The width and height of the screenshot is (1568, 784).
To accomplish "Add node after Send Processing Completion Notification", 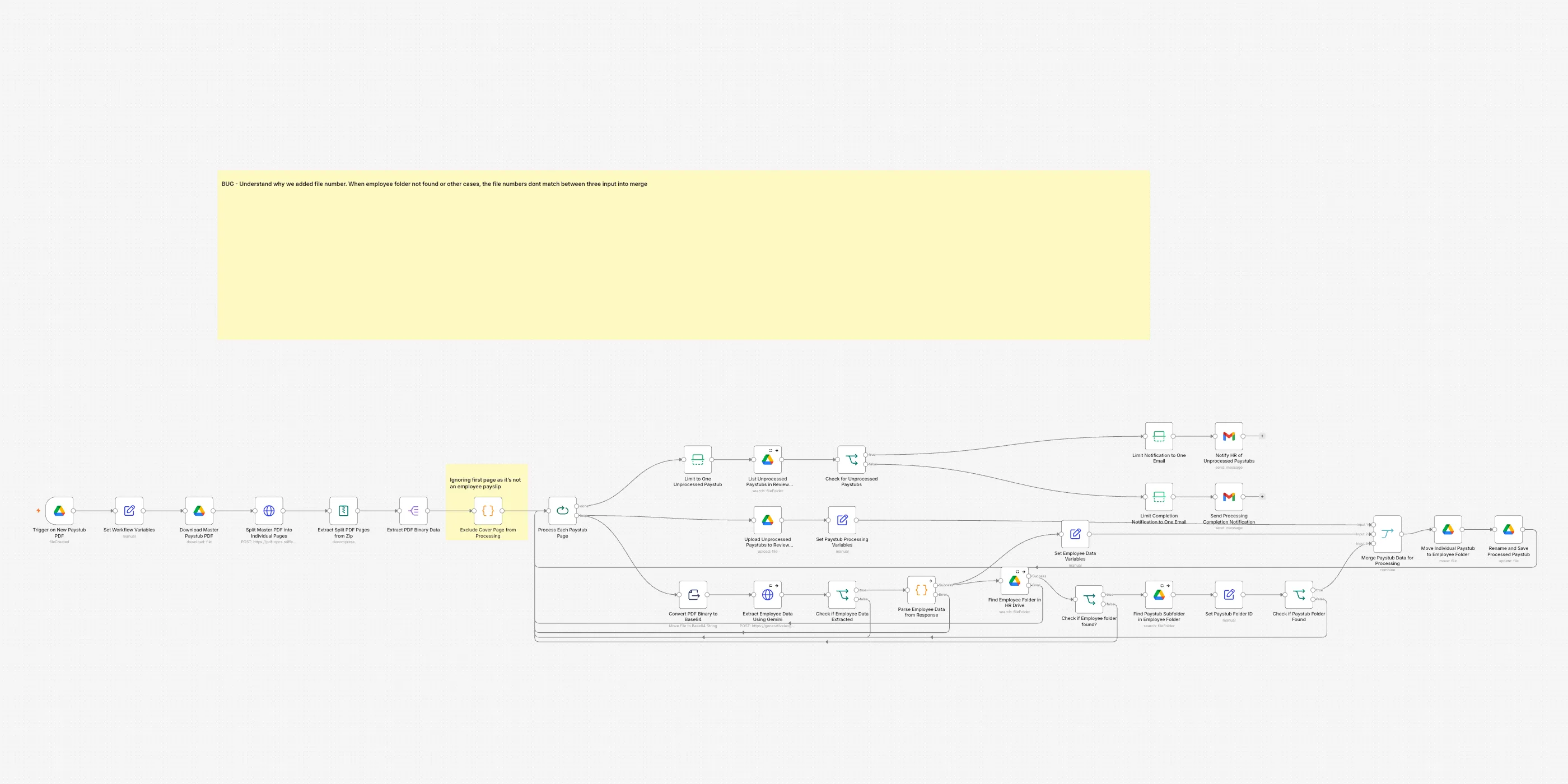I will click(x=1262, y=497).
